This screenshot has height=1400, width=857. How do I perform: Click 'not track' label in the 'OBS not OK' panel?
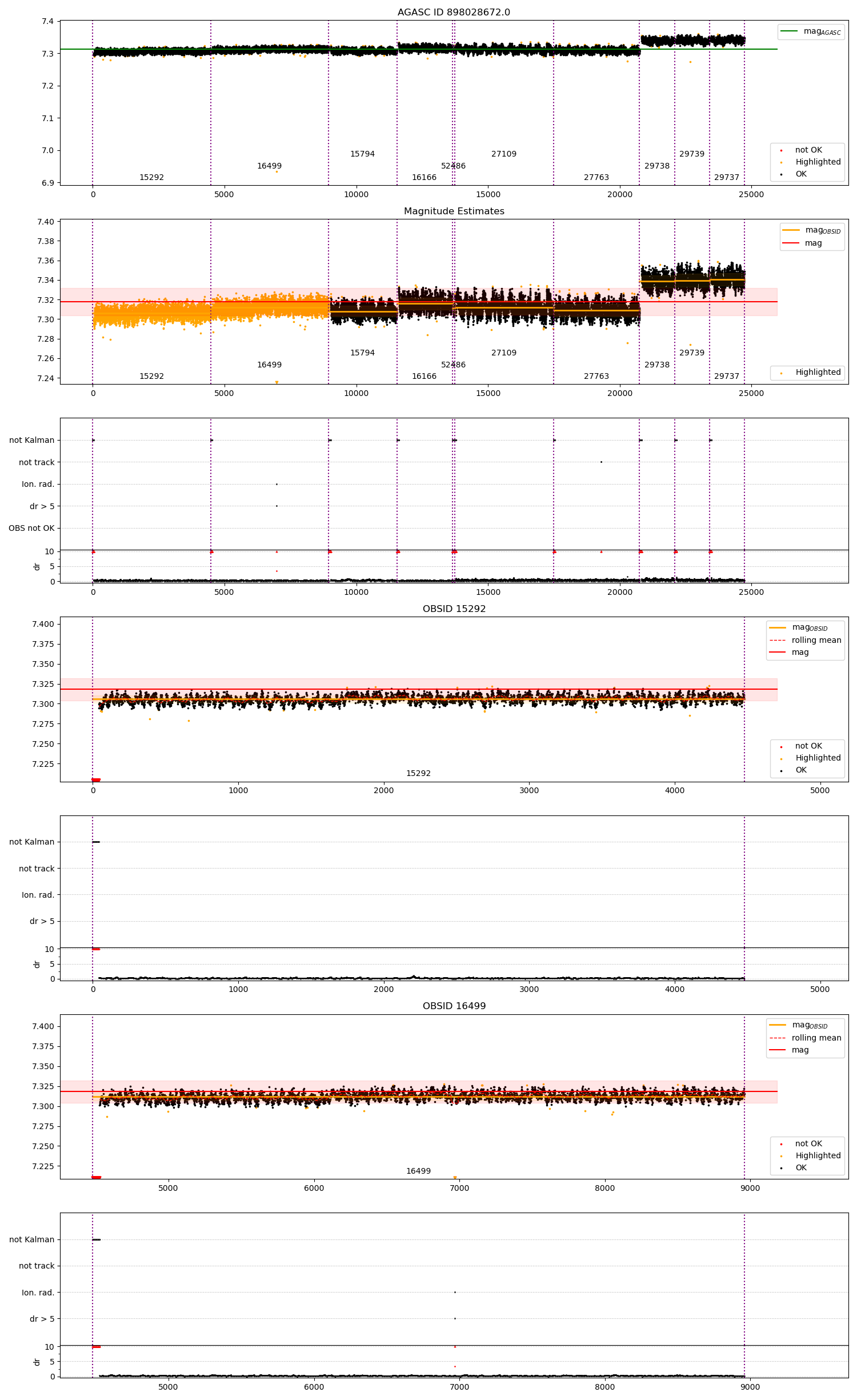pos(37,462)
